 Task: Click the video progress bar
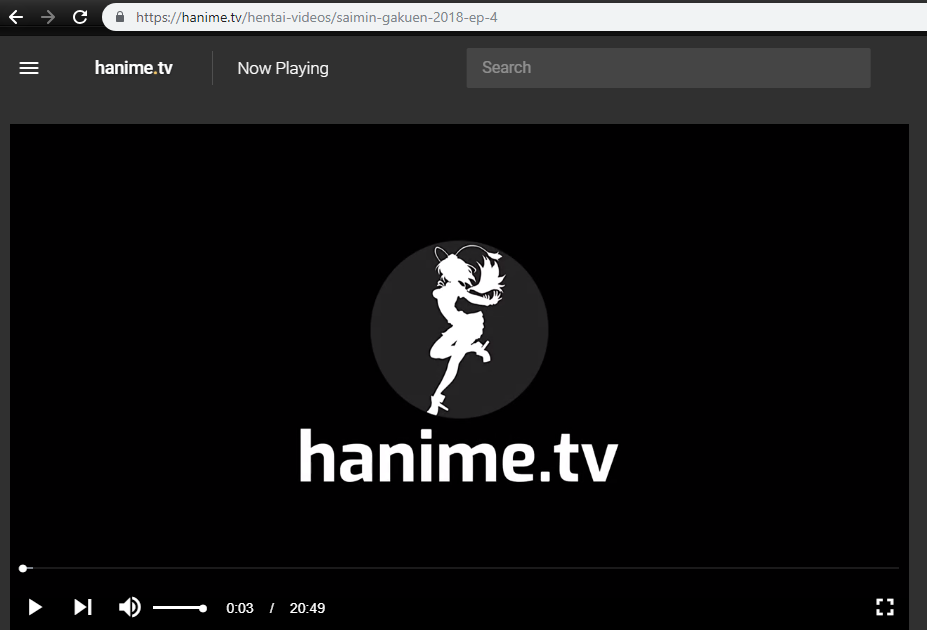tap(459, 568)
